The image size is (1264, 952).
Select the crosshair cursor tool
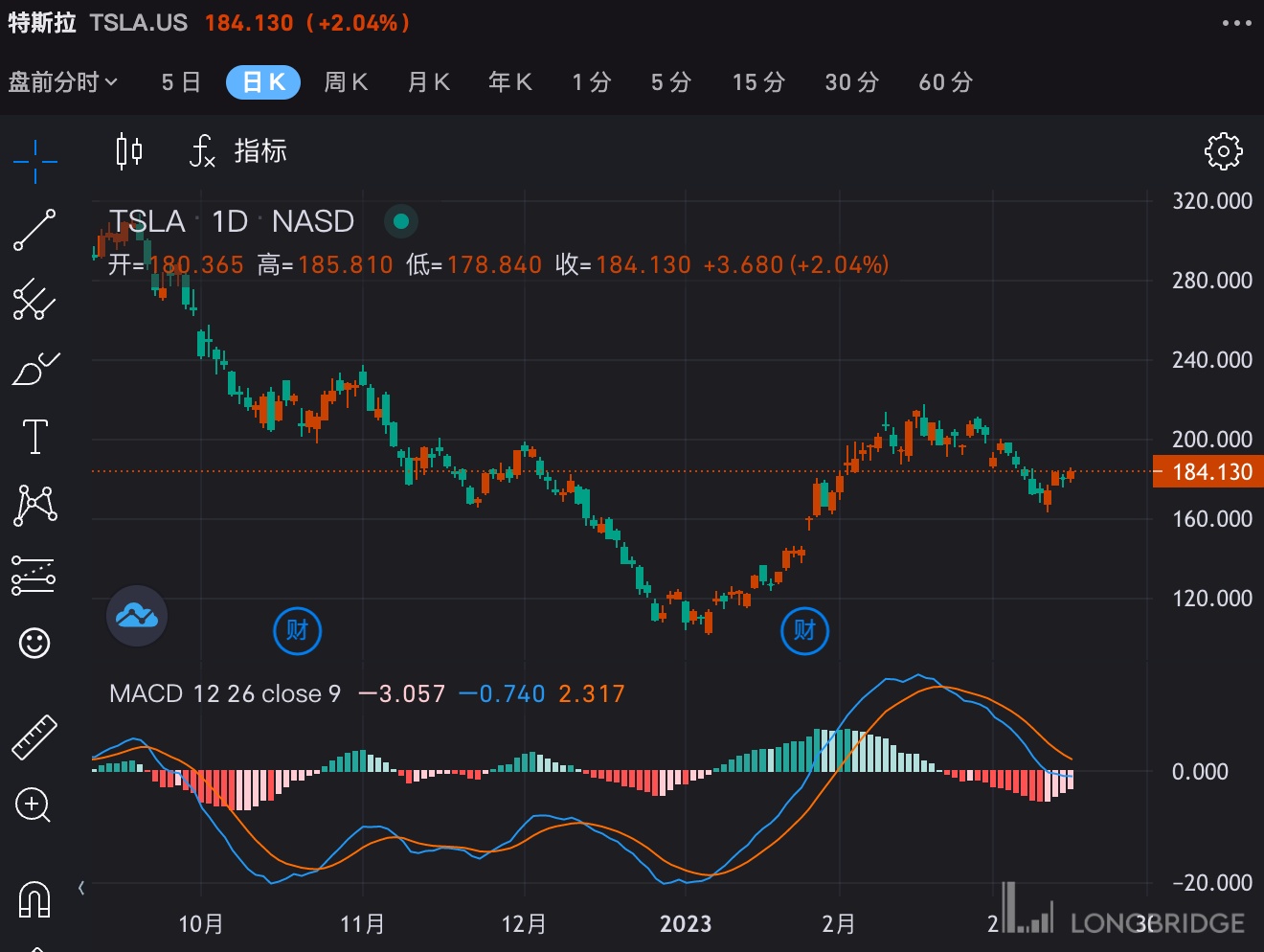35,160
